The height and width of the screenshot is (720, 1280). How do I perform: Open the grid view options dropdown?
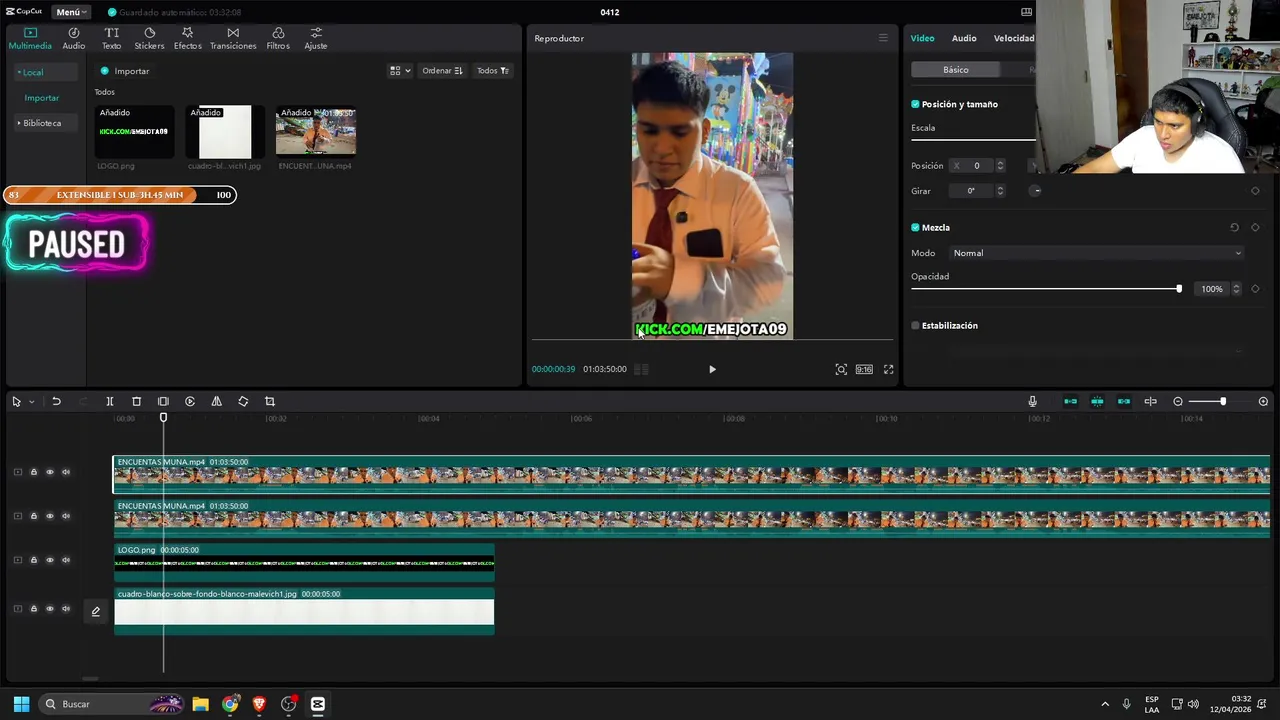(400, 71)
